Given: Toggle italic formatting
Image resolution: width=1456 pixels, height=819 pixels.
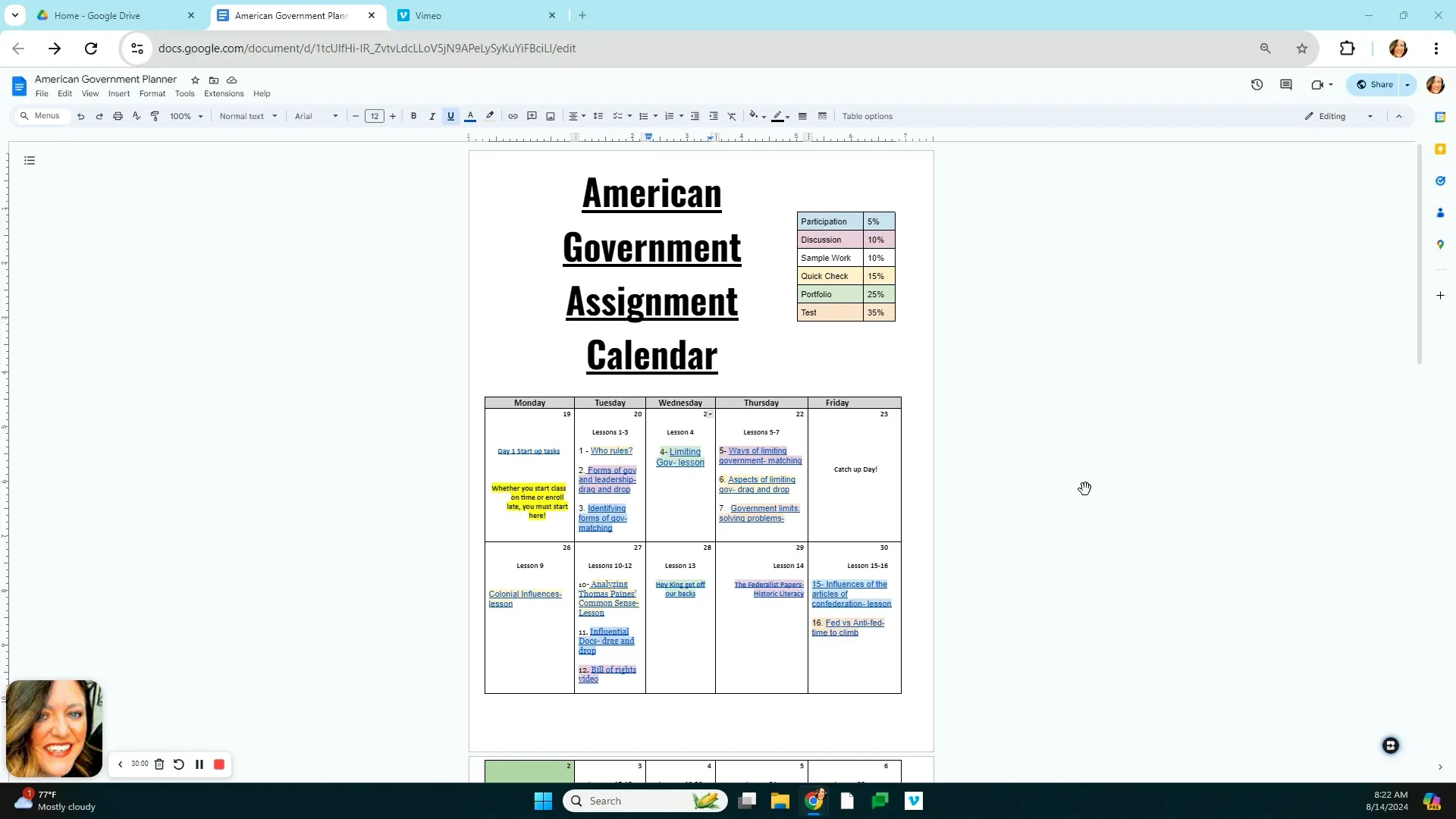Looking at the screenshot, I should [432, 116].
